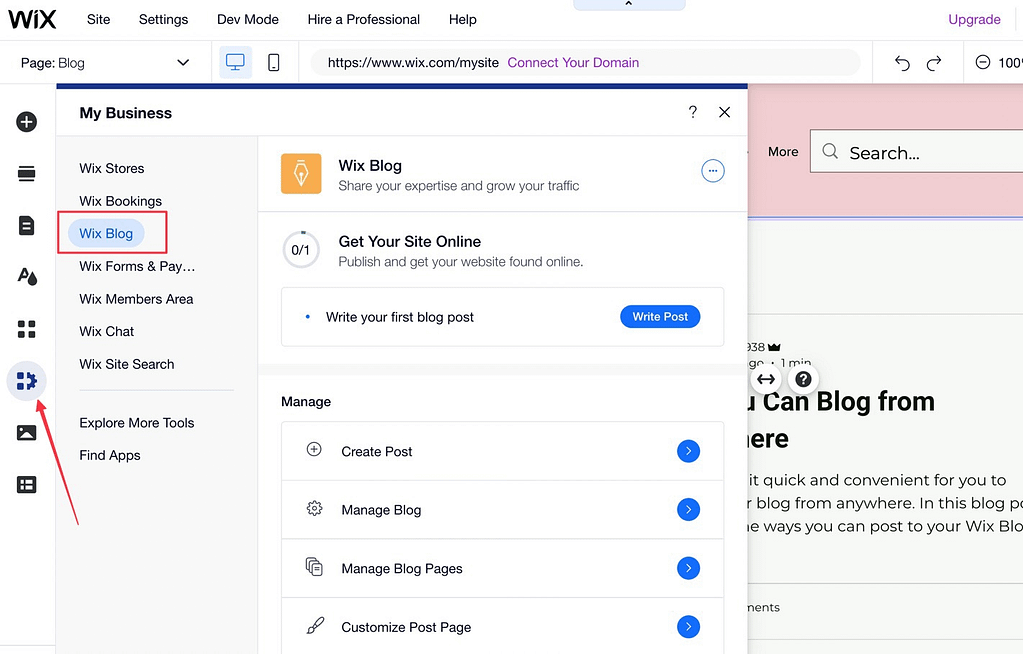Click the orange Wix Blog pen icon

pyautogui.click(x=301, y=174)
